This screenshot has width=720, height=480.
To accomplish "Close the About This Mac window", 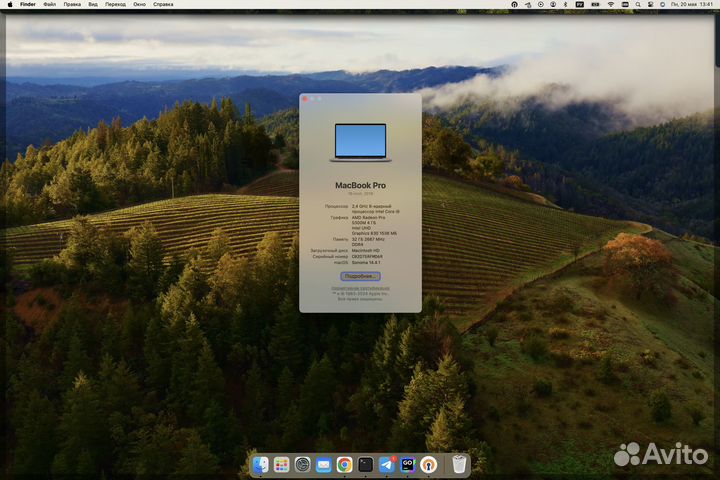I will tap(305, 99).
